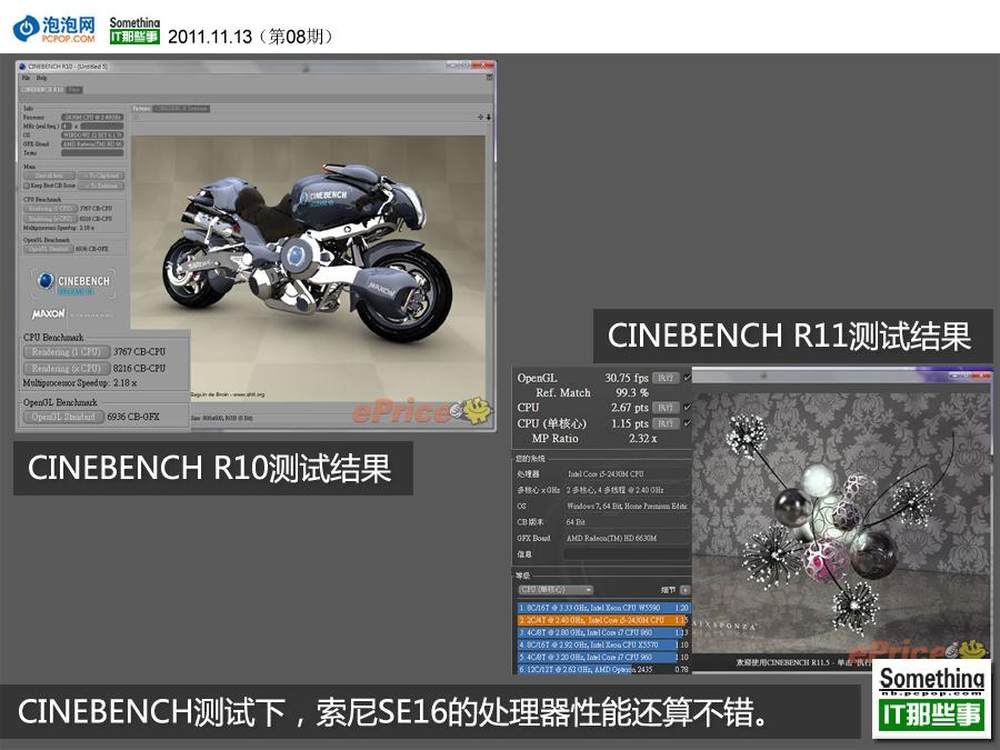Click the 'CINEBENCH R10测试结果' caption
Screen dimensions: 1000x750
click(209, 468)
